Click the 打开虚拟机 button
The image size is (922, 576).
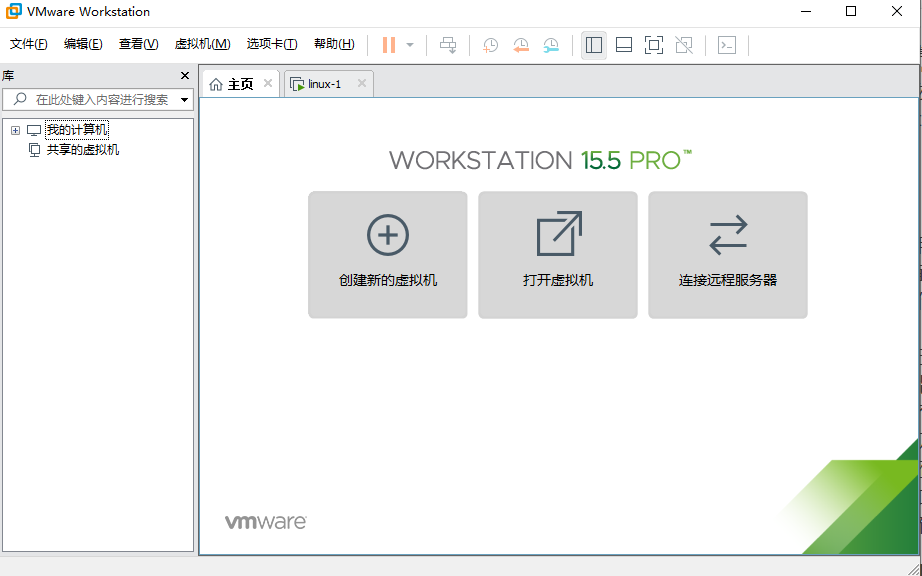click(x=558, y=255)
